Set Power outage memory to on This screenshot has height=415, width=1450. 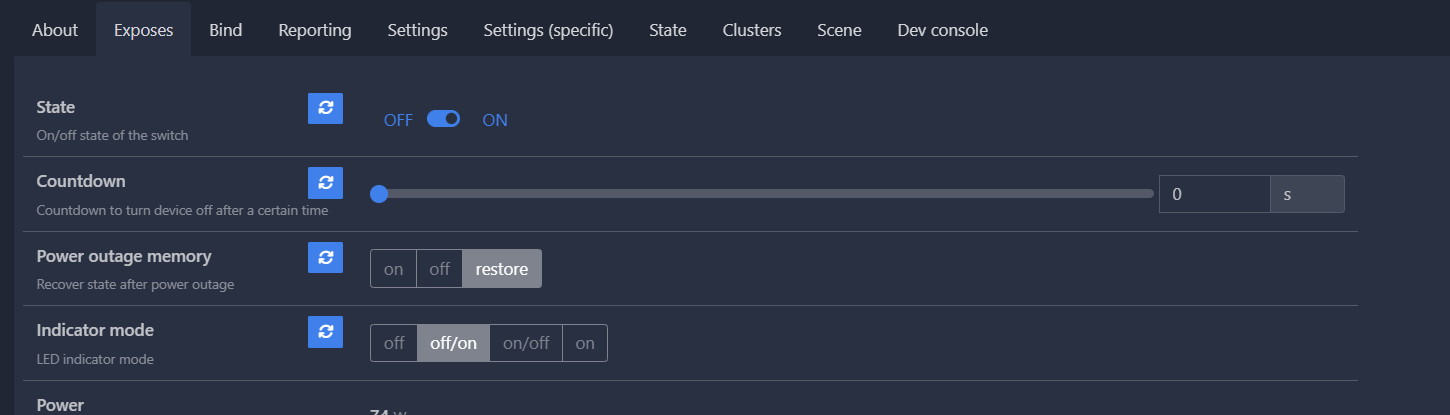393,269
